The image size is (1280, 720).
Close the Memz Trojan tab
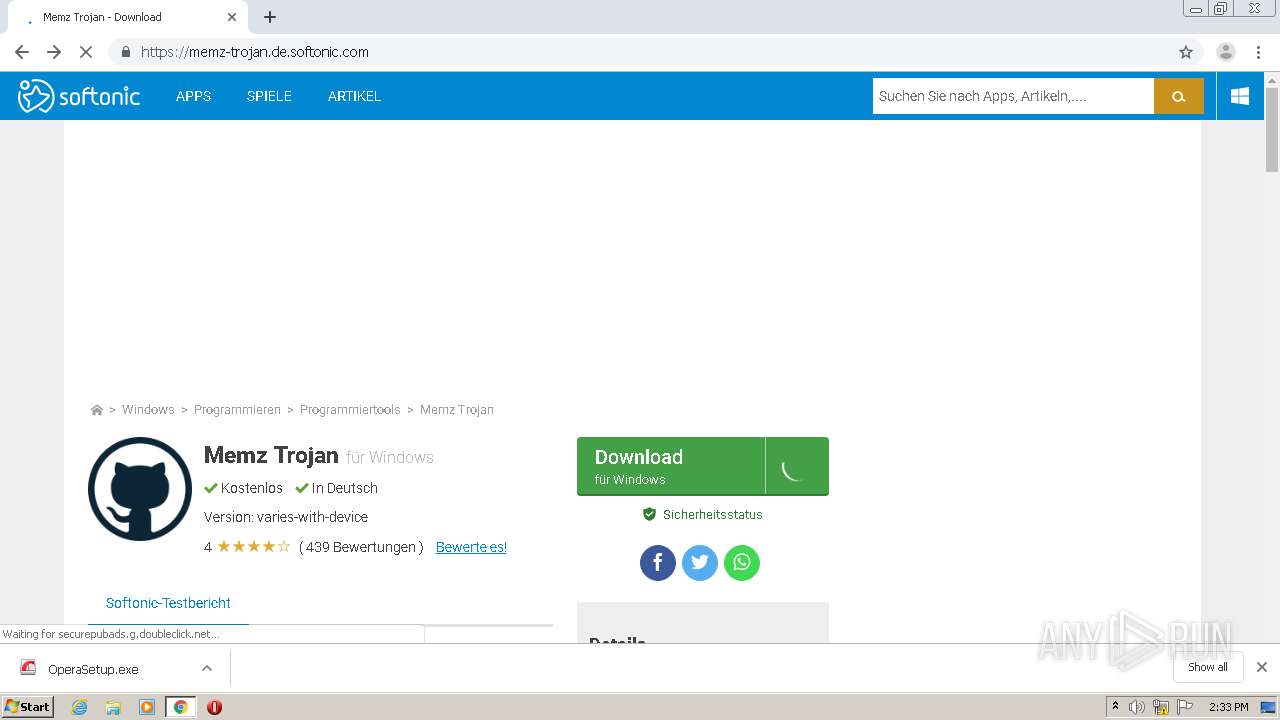point(232,17)
